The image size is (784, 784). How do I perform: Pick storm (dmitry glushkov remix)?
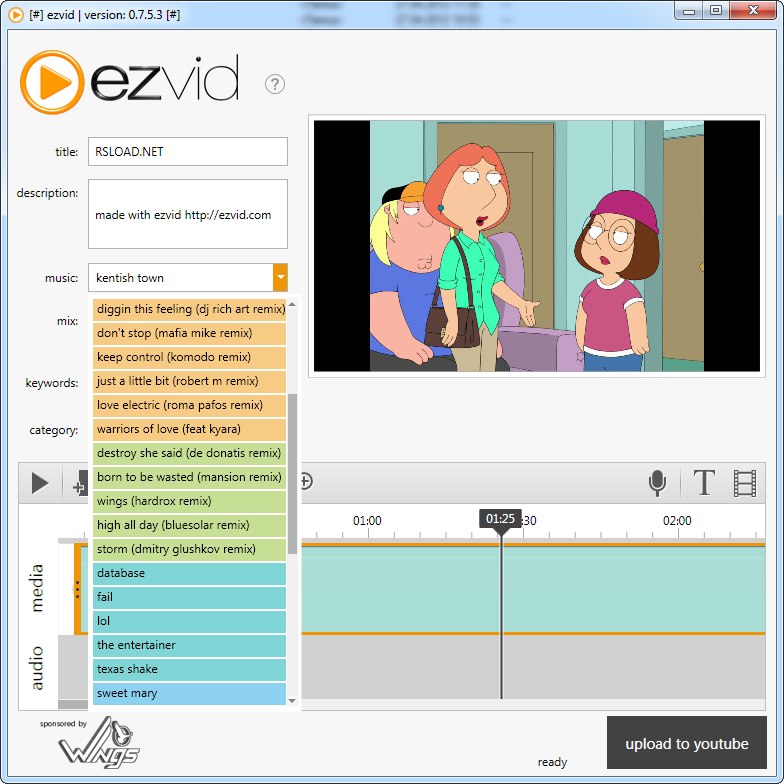pos(190,549)
